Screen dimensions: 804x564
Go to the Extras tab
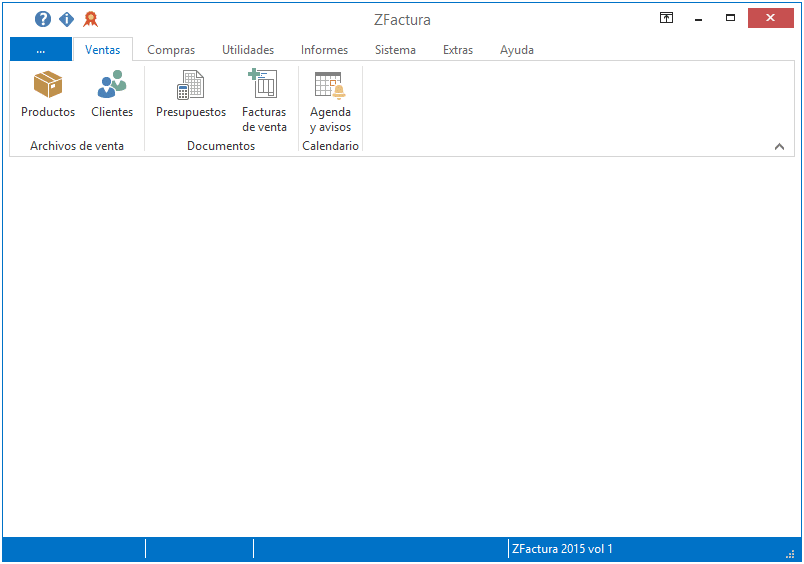[458, 50]
